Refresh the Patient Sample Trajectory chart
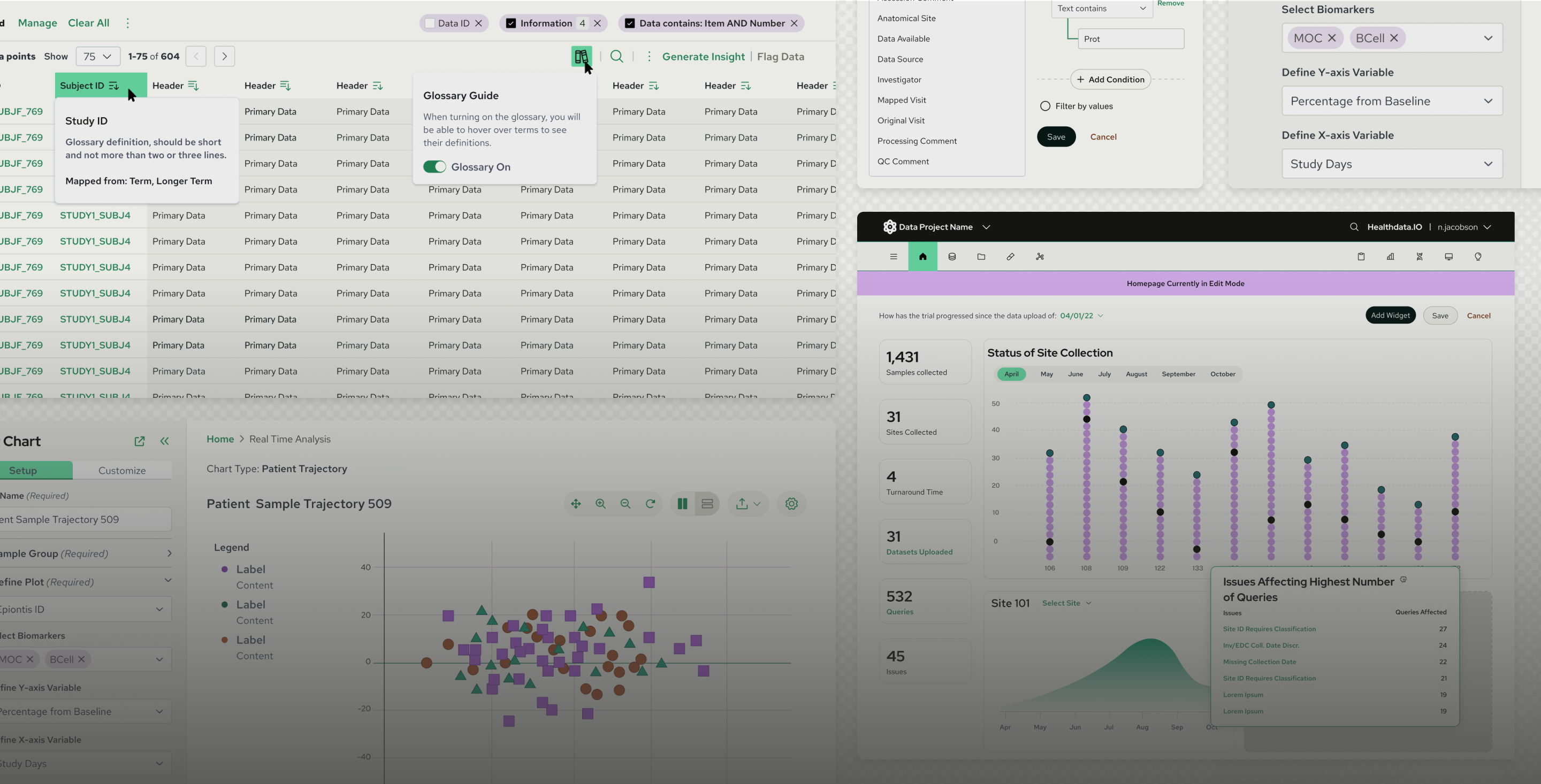This screenshot has width=1541, height=784. (x=651, y=504)
